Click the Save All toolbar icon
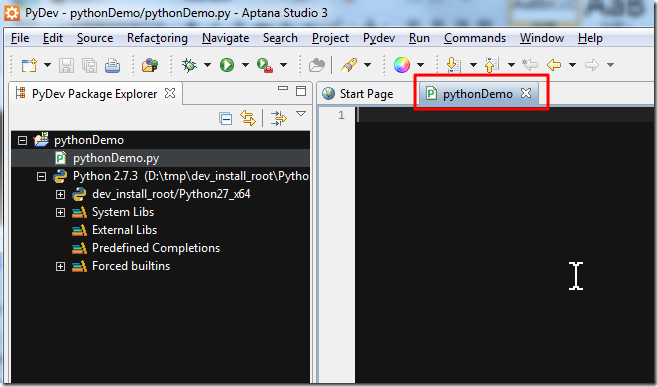This screenshot has width=658, height=387. coord(89,65)
